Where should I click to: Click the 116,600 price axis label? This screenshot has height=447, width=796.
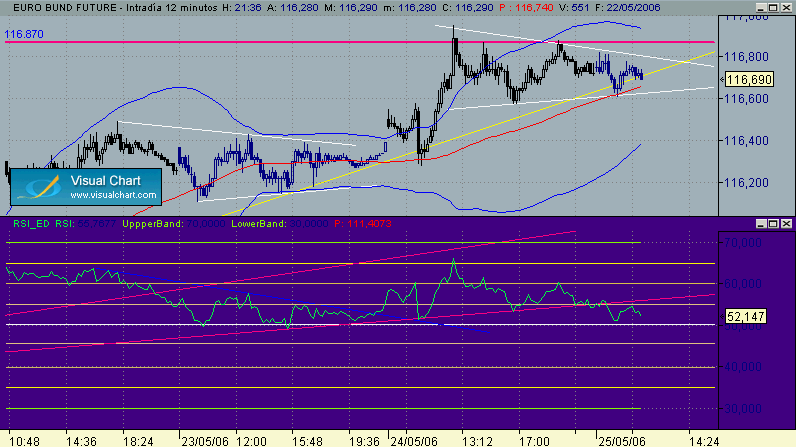click(x=746, y=98)
